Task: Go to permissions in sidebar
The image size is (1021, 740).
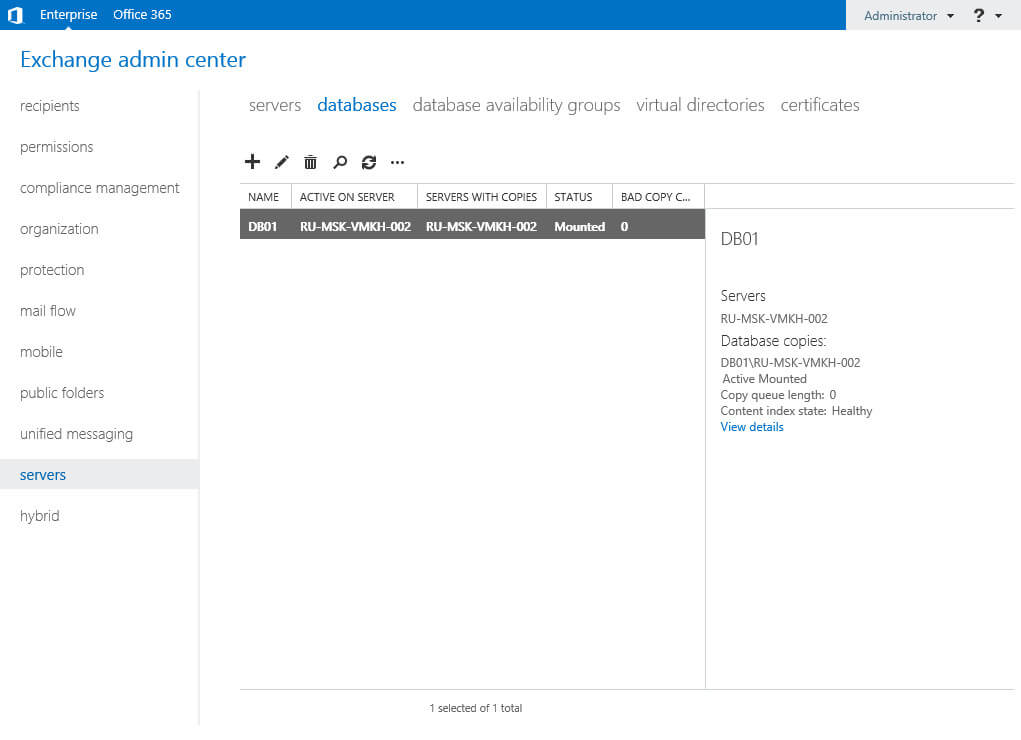Action: [x=57, y=147]
